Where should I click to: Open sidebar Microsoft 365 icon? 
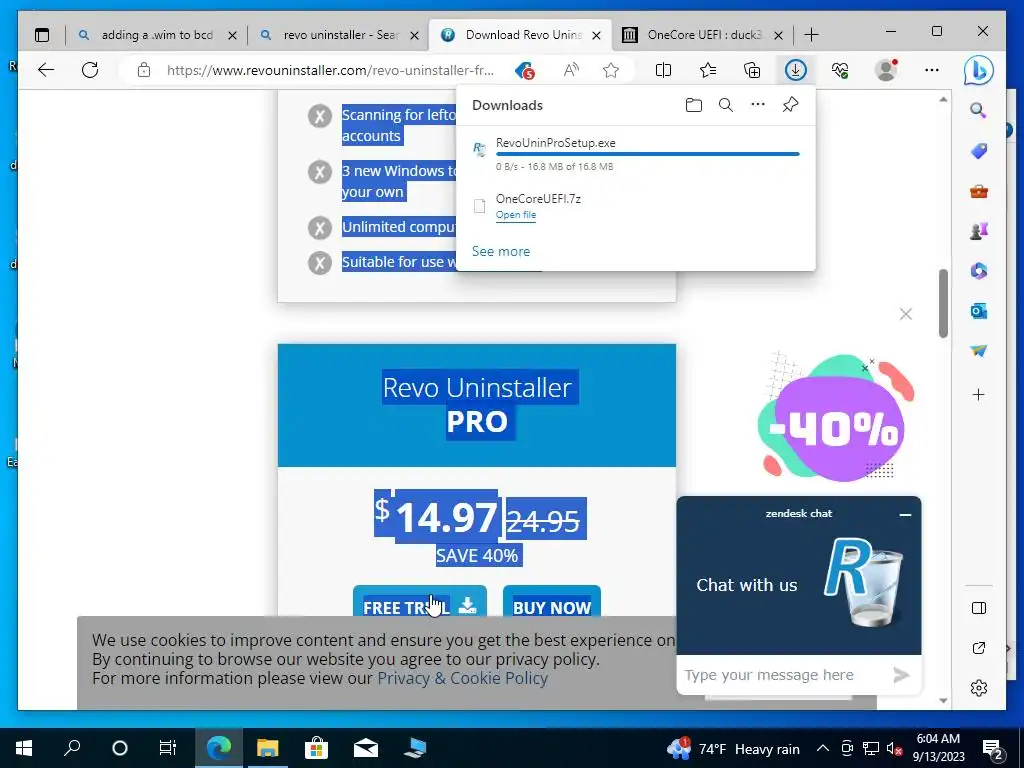(x=978, y=270)
